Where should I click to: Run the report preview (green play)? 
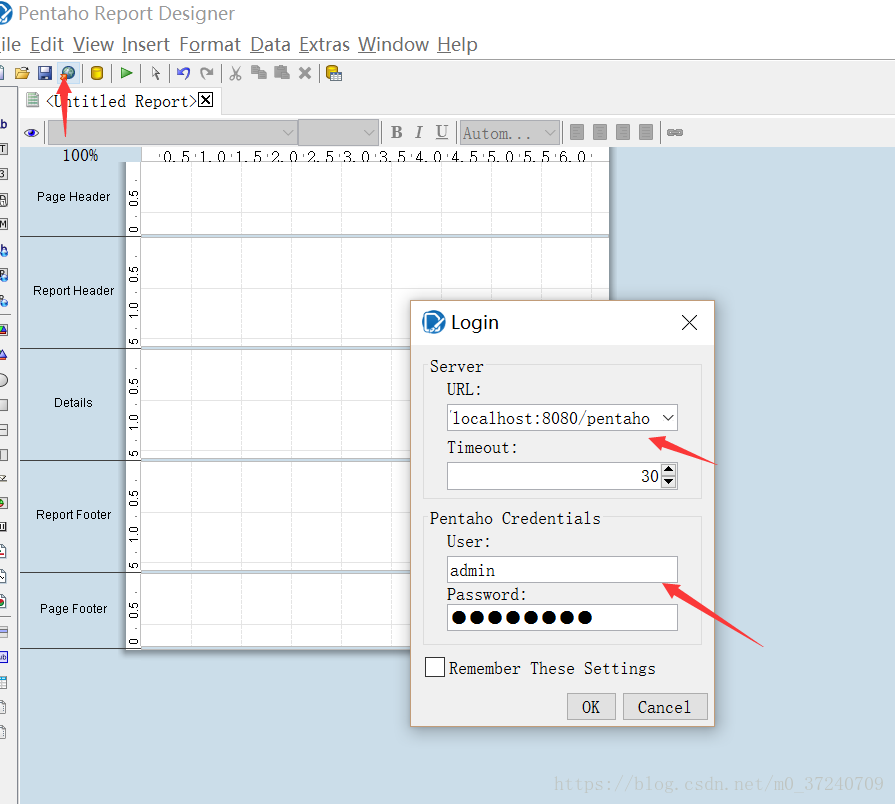(127, 73)
